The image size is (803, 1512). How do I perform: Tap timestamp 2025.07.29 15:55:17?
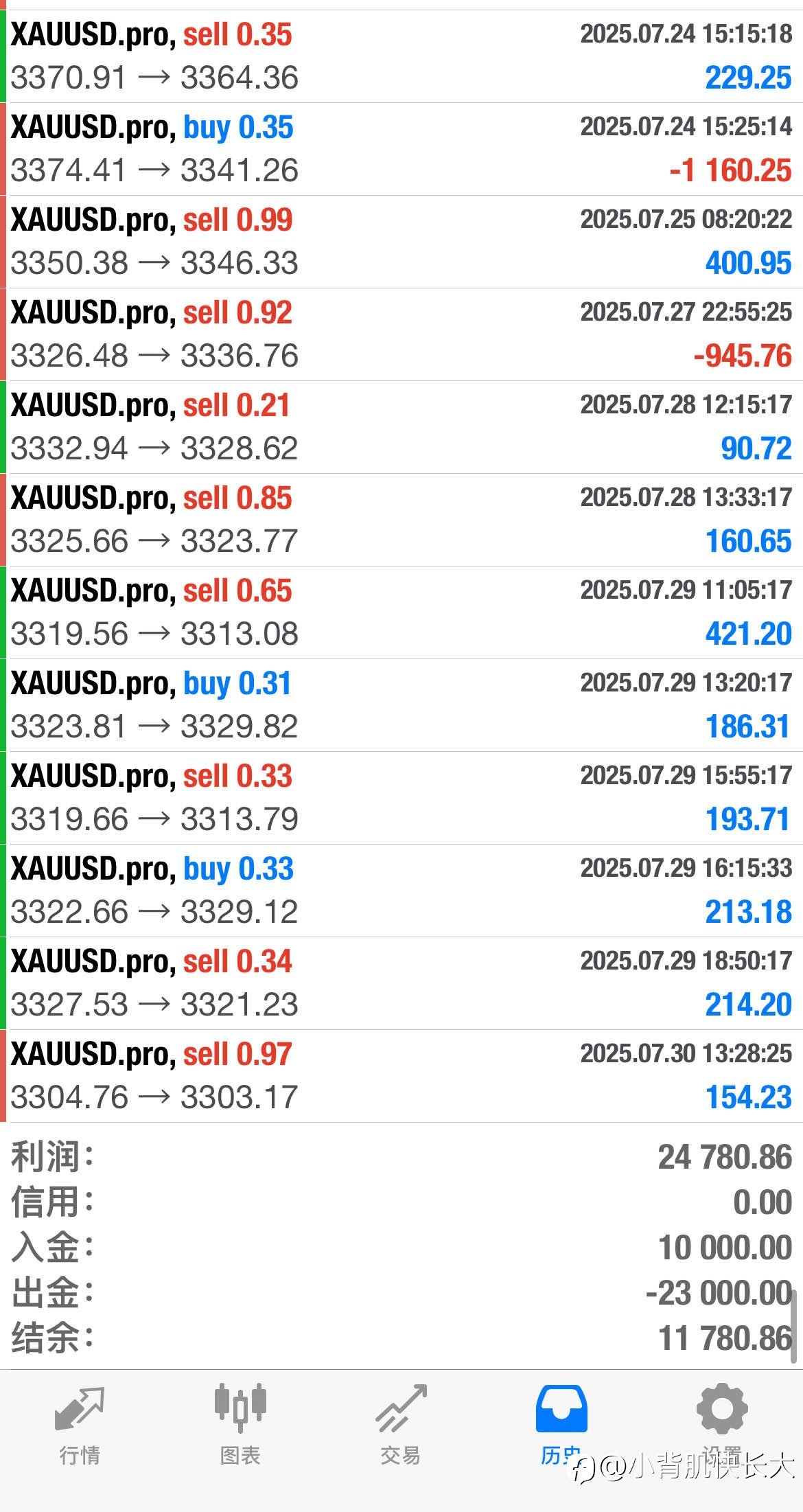coord(686,775)
